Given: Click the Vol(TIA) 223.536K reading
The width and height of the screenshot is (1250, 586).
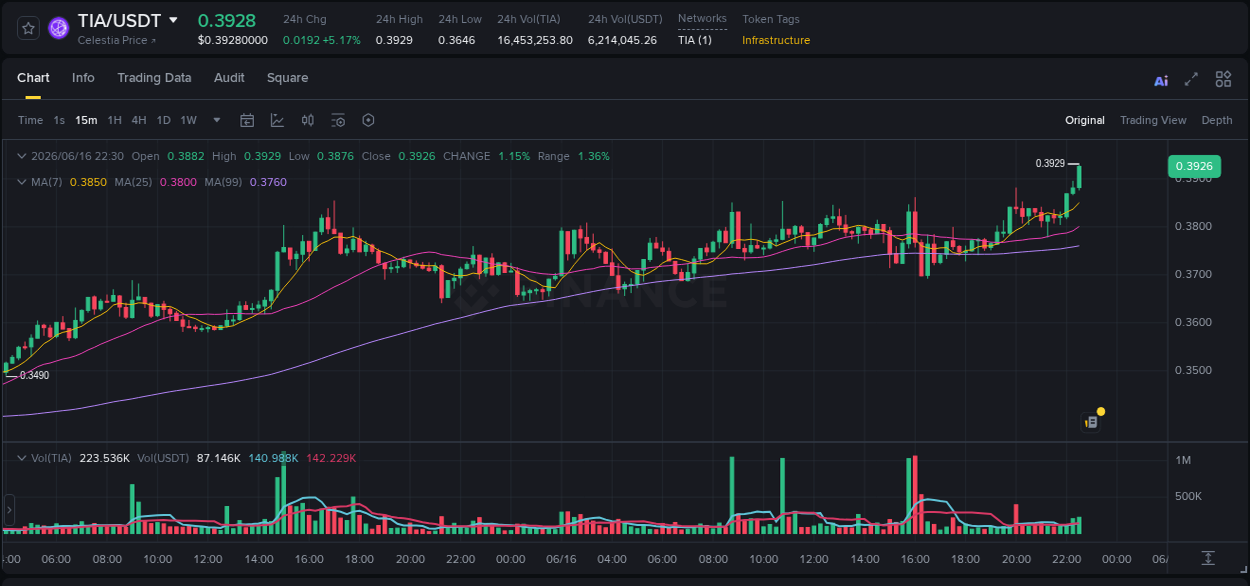Looking at the screenshot, I should click(105, 458).
